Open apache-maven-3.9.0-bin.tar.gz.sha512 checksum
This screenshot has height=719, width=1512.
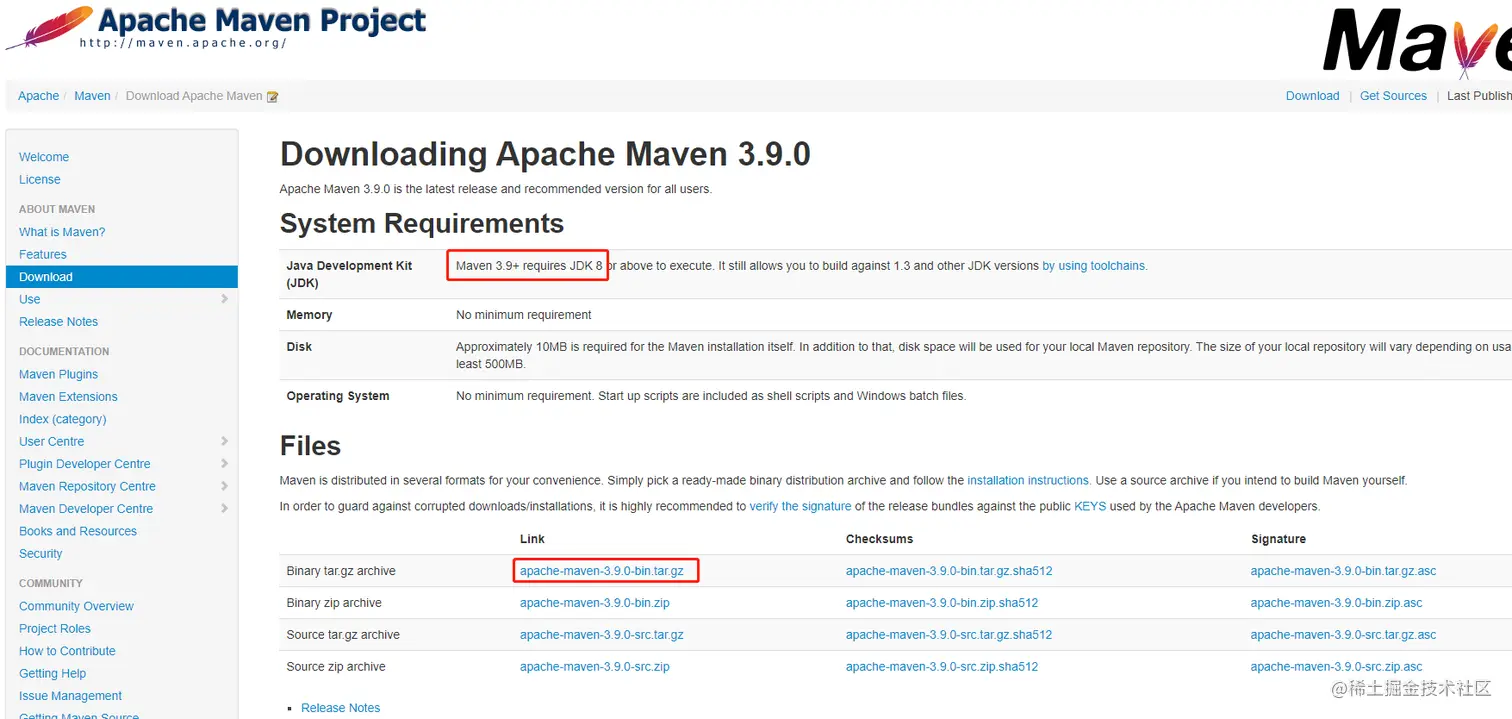point(949,571)
